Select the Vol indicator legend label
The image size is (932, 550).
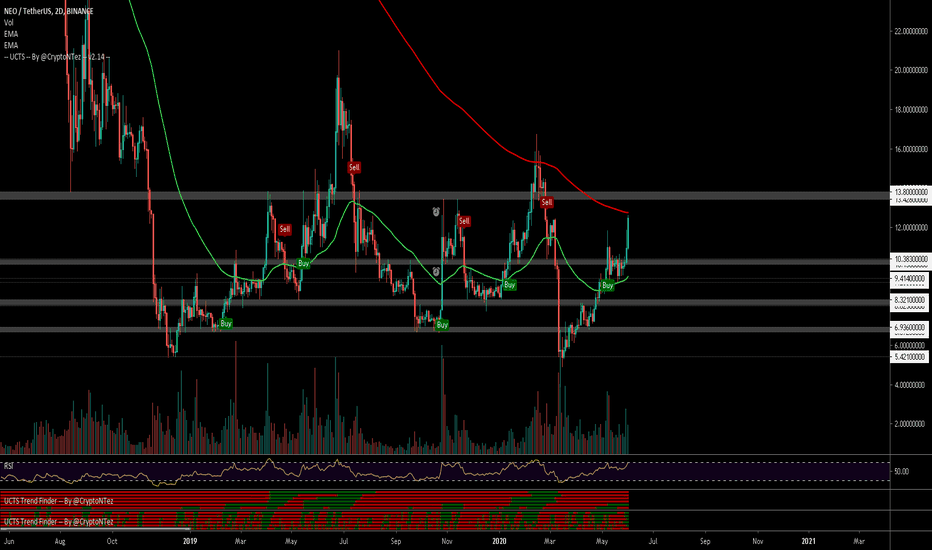[x=8, y=23]
